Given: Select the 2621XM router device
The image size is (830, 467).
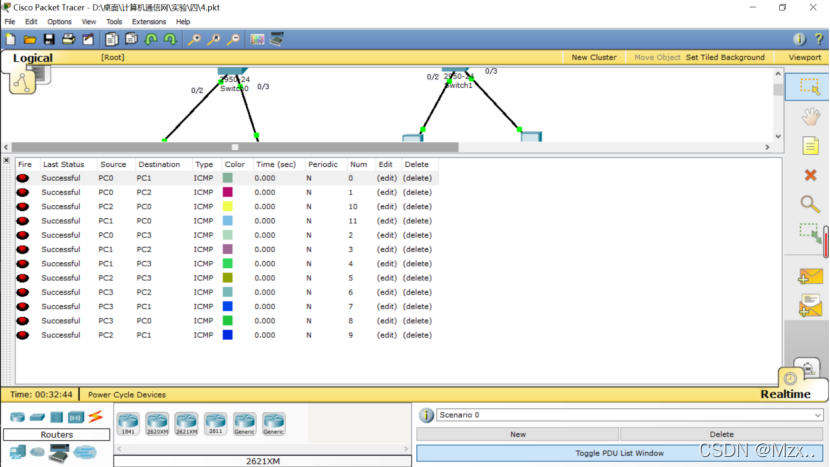Looking at the screenshot, I should [186, 423].
